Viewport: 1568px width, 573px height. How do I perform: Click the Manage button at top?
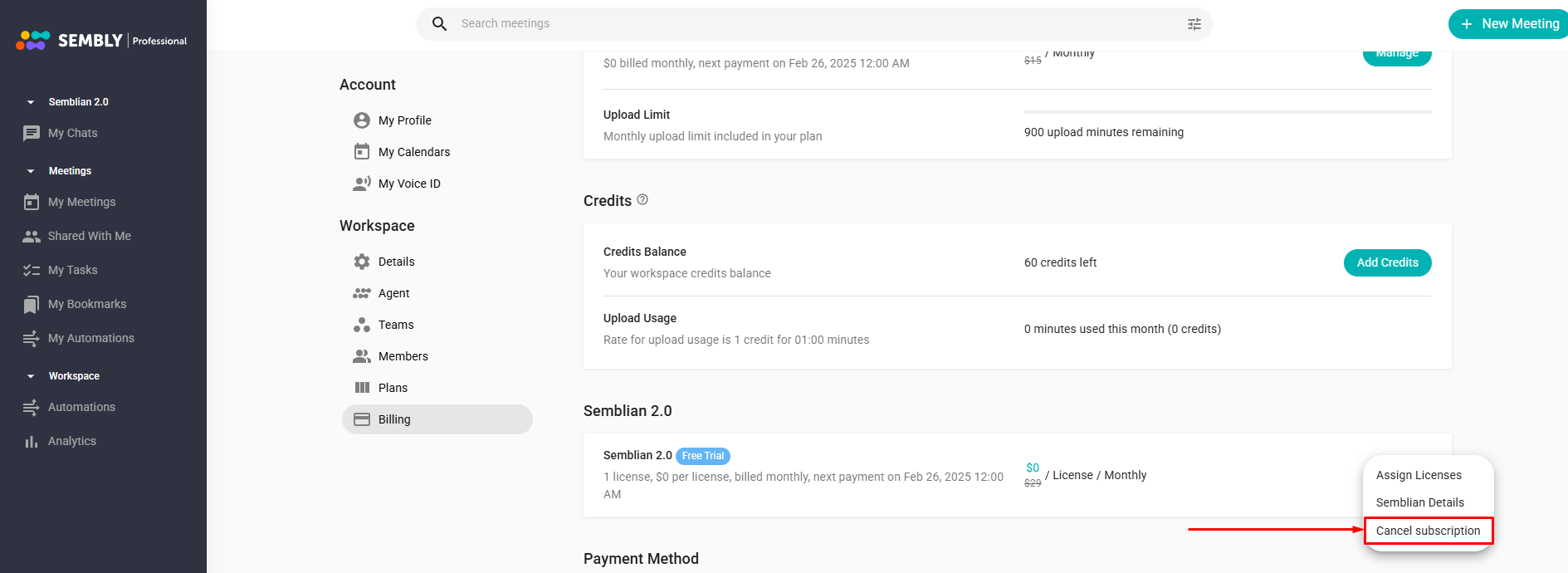coord(1397,56)
